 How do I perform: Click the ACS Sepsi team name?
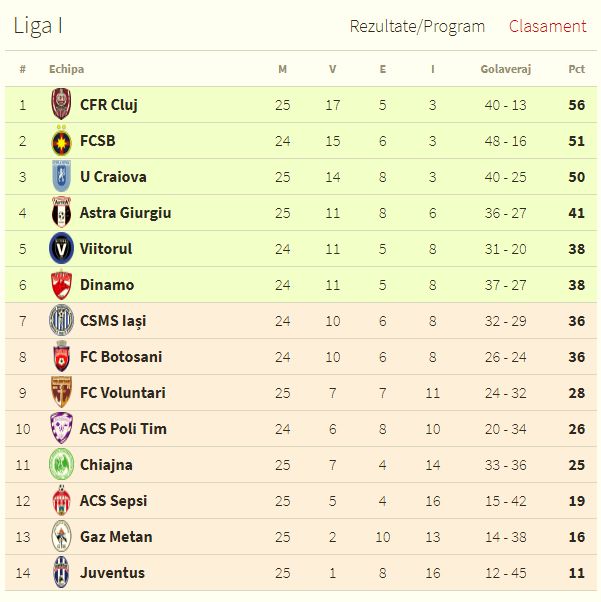click(x=114, y=501)
